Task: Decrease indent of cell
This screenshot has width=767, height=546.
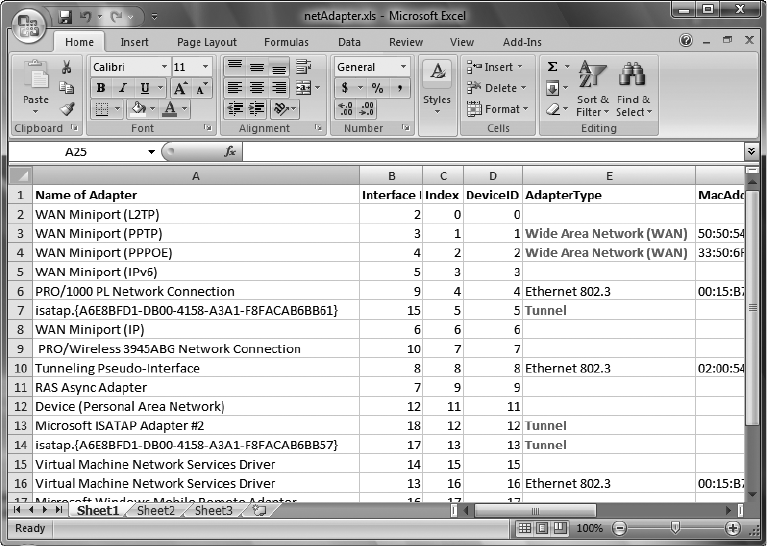Action: tap(235, 109)
